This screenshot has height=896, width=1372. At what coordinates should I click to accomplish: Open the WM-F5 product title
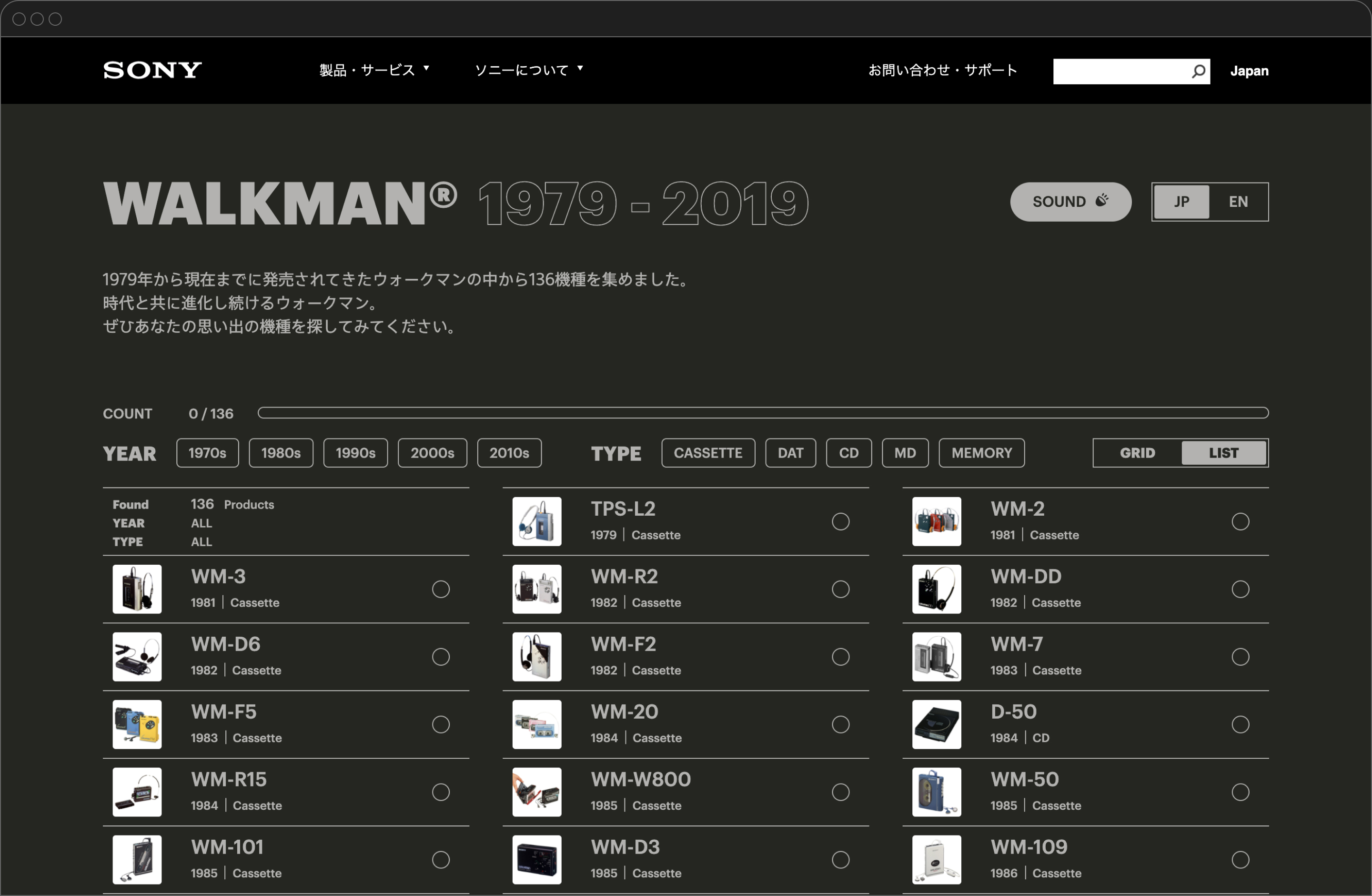click(224, 712)
